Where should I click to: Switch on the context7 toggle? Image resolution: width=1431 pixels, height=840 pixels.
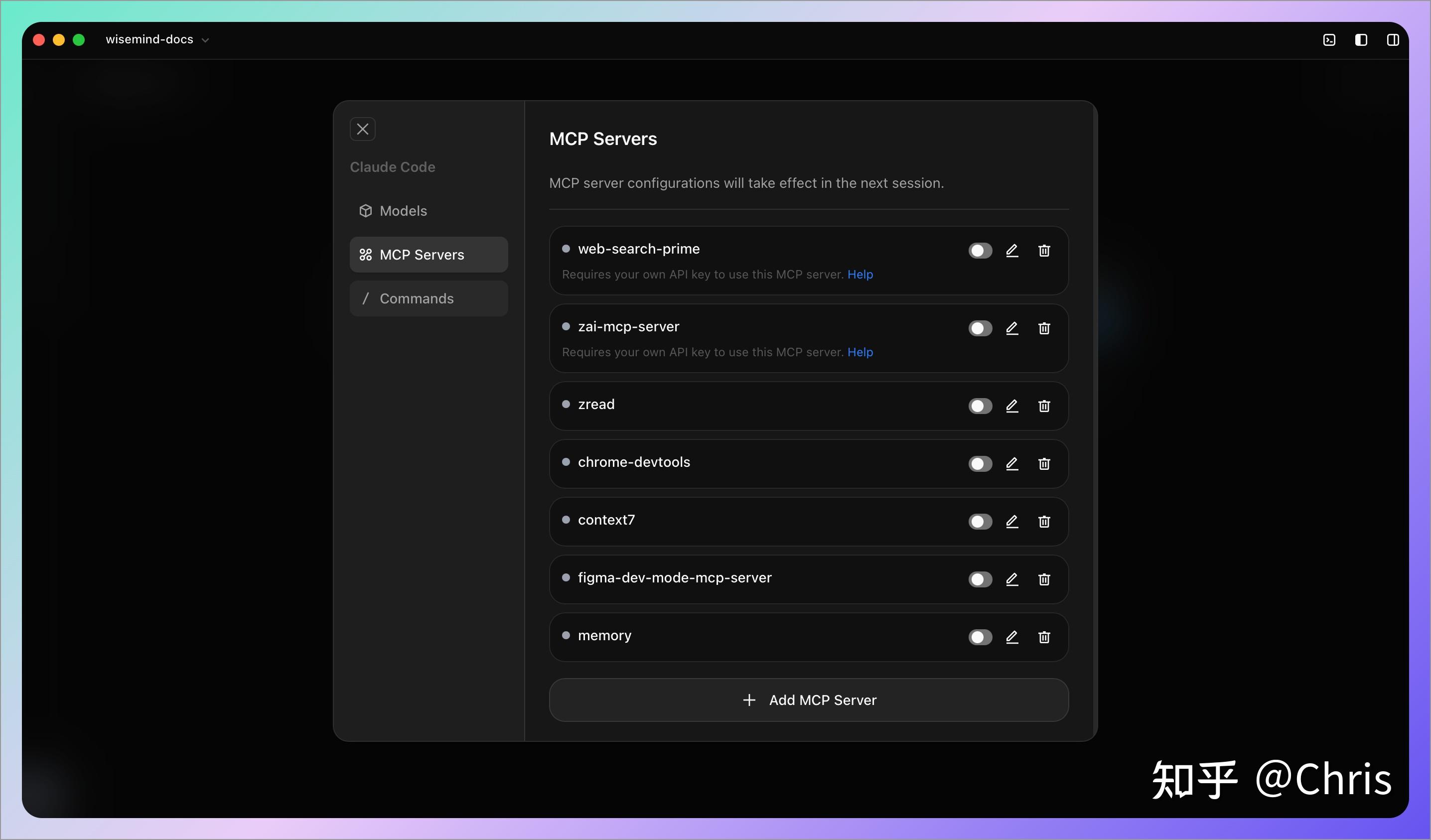click(980, 521)
